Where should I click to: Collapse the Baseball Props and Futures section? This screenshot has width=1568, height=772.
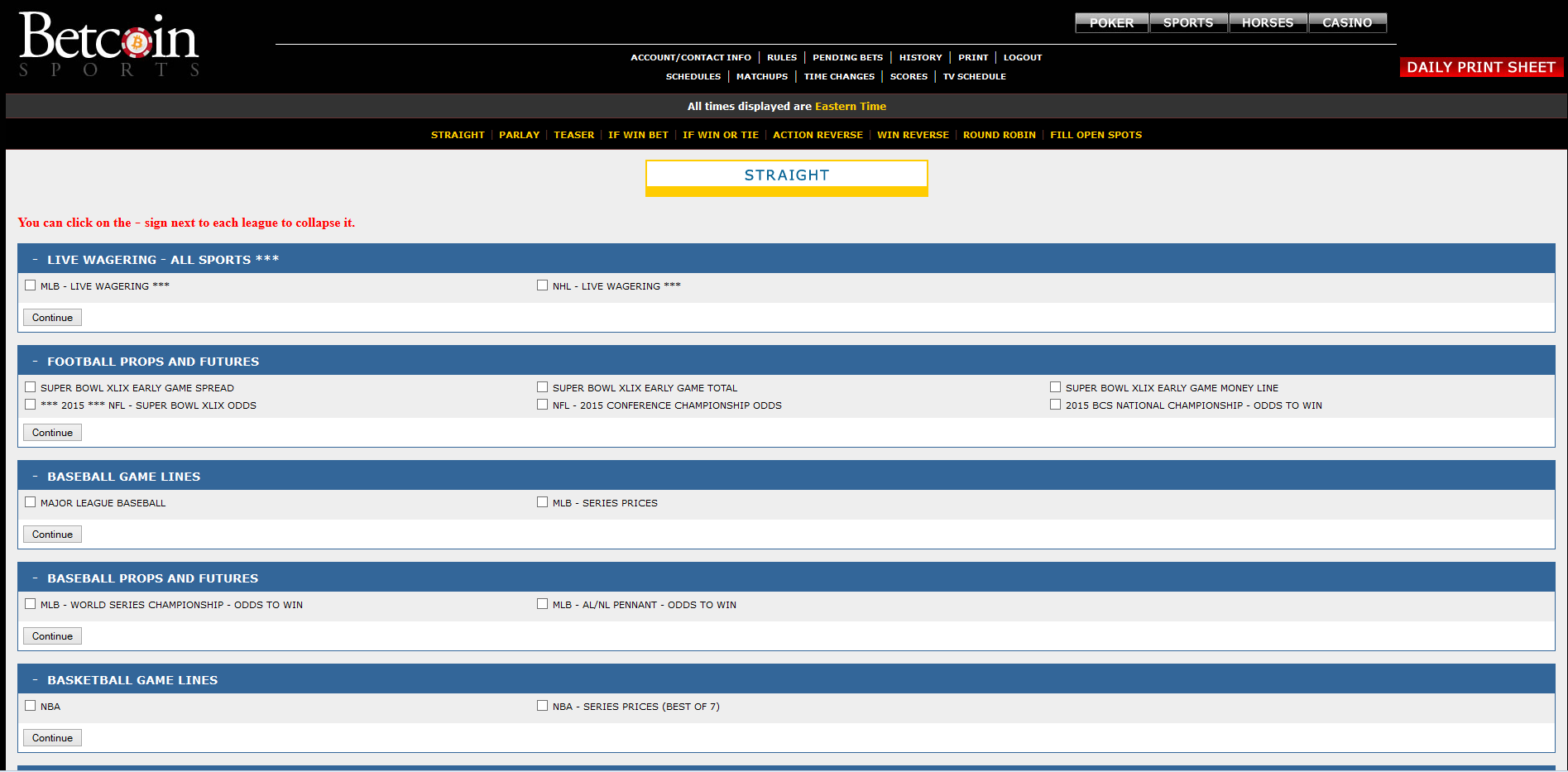click(x=35, y=578)
